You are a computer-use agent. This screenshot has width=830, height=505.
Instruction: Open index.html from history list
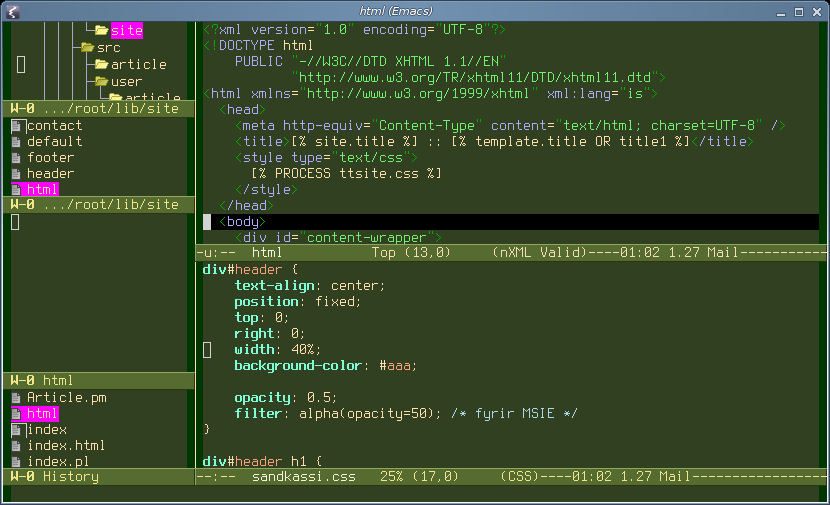click(66, 446)
